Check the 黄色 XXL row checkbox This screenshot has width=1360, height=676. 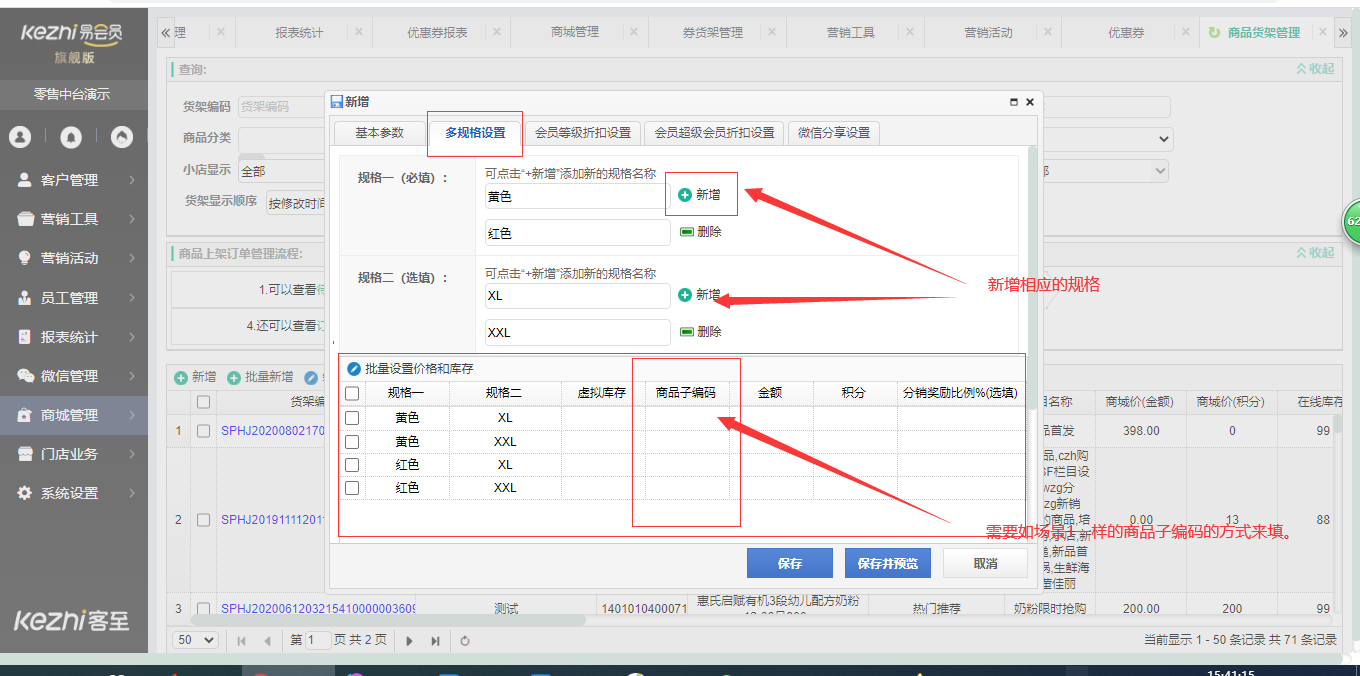(352, 442)
